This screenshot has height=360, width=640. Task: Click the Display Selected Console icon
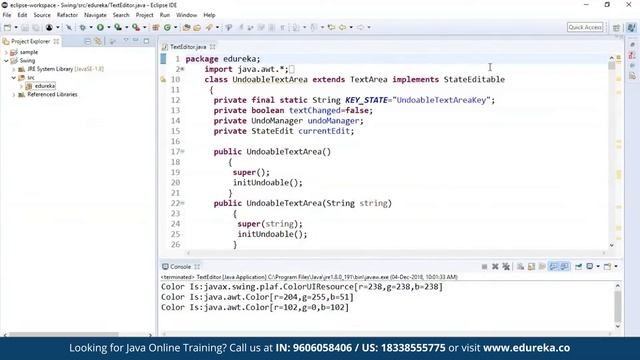click(x=590, y=267)
